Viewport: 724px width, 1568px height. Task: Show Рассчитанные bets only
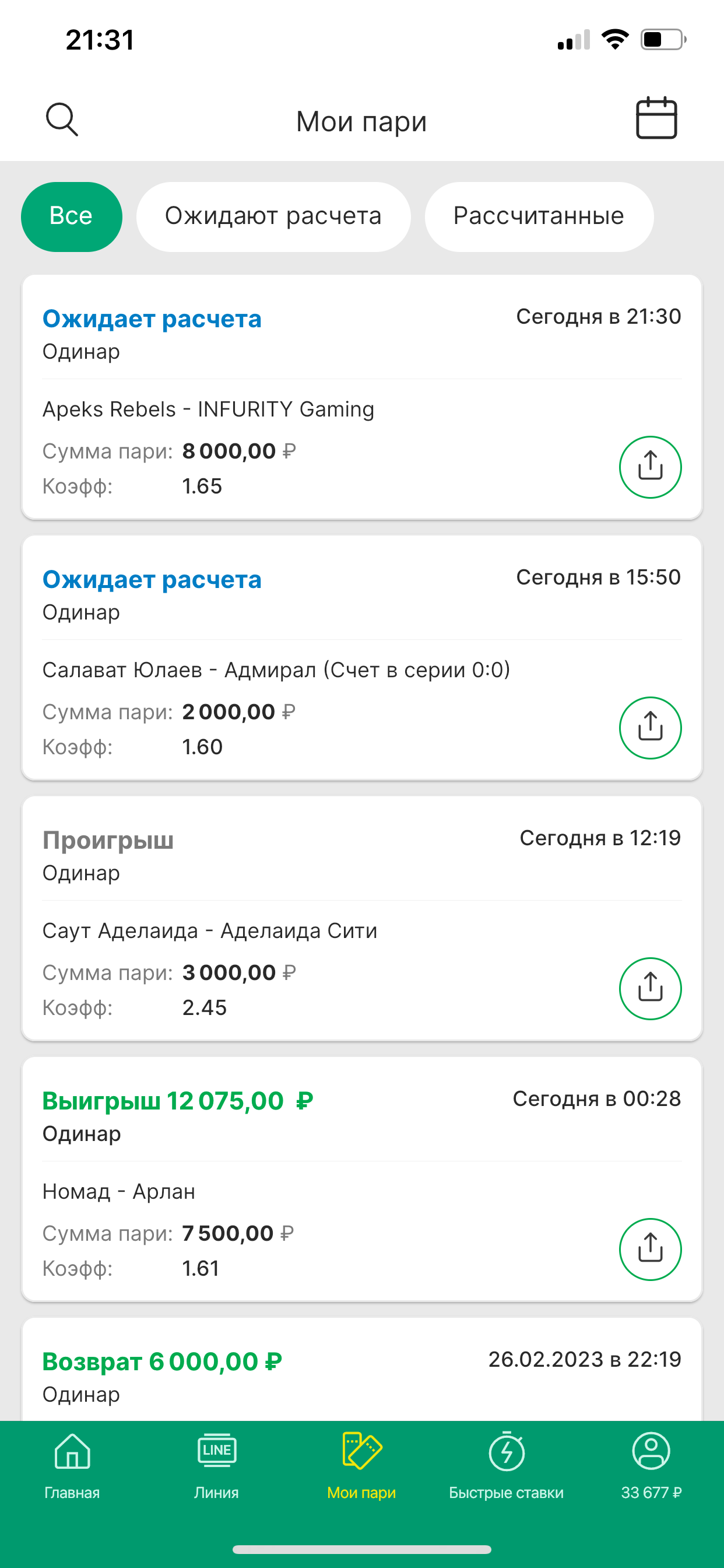tap(539, 216)
